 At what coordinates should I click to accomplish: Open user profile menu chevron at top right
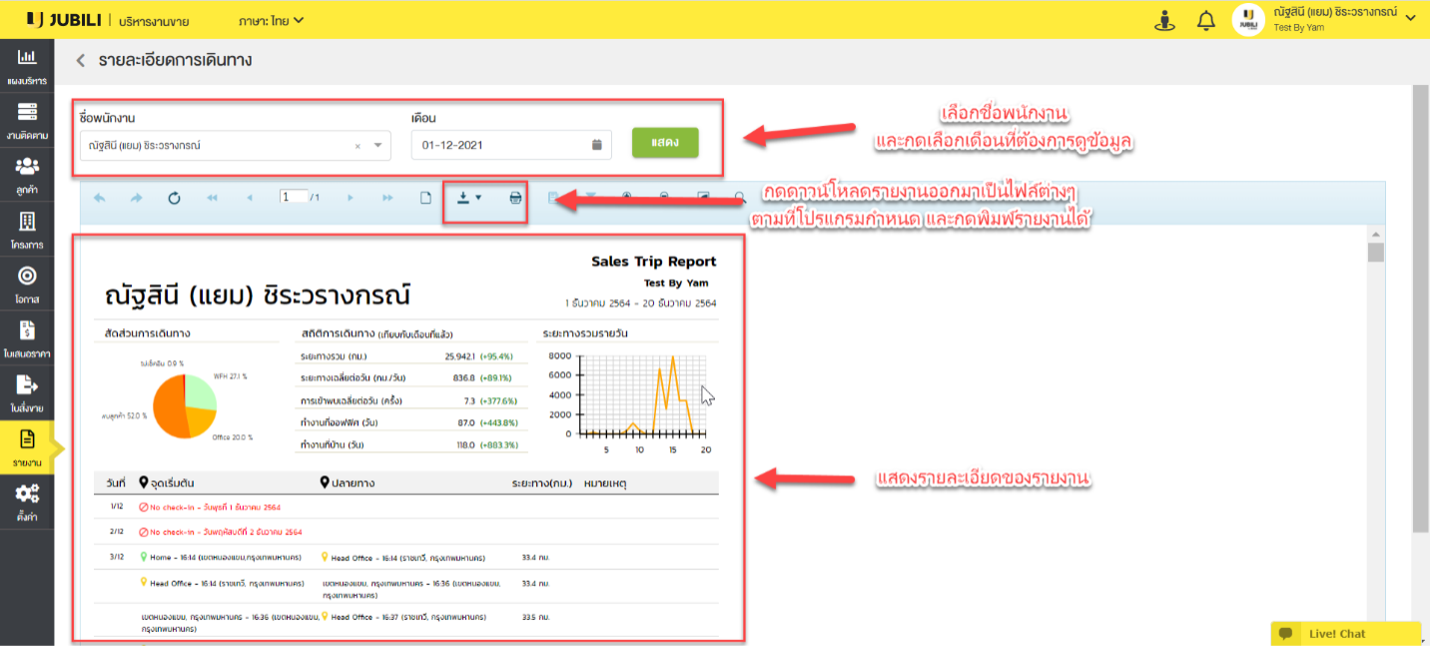[x=1410, y=18]
